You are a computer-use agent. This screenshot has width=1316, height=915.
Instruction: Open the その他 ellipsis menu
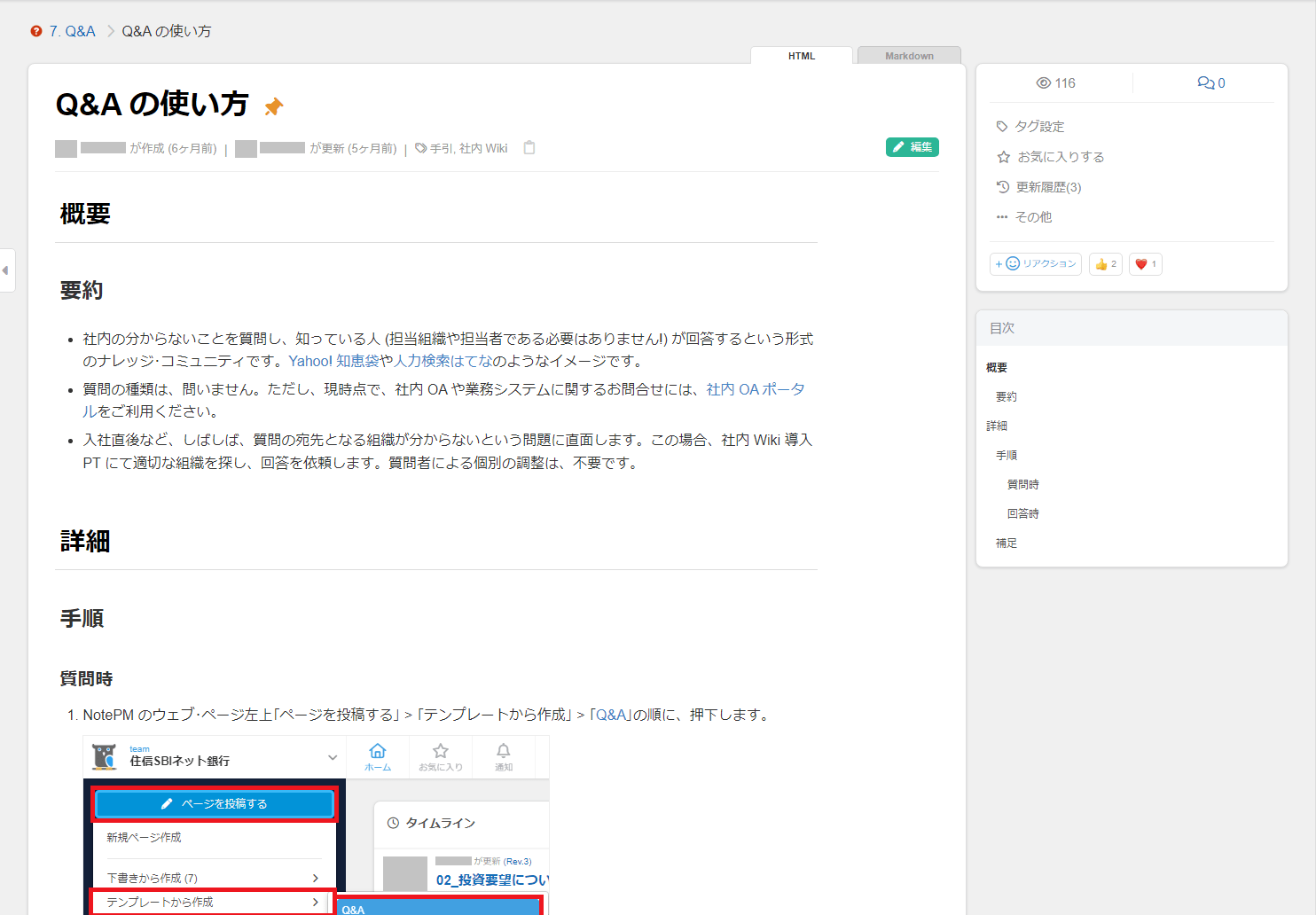point(1023,217)
